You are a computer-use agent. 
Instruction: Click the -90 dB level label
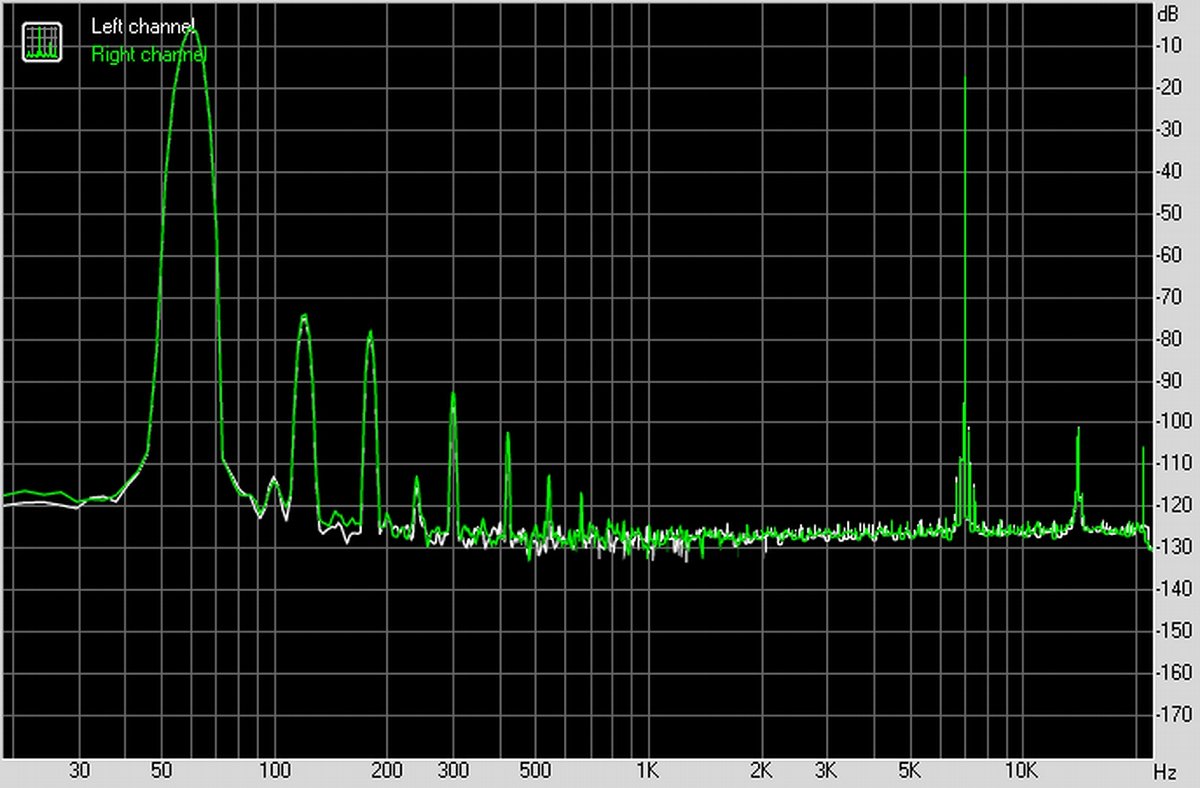pos(1169,381)
